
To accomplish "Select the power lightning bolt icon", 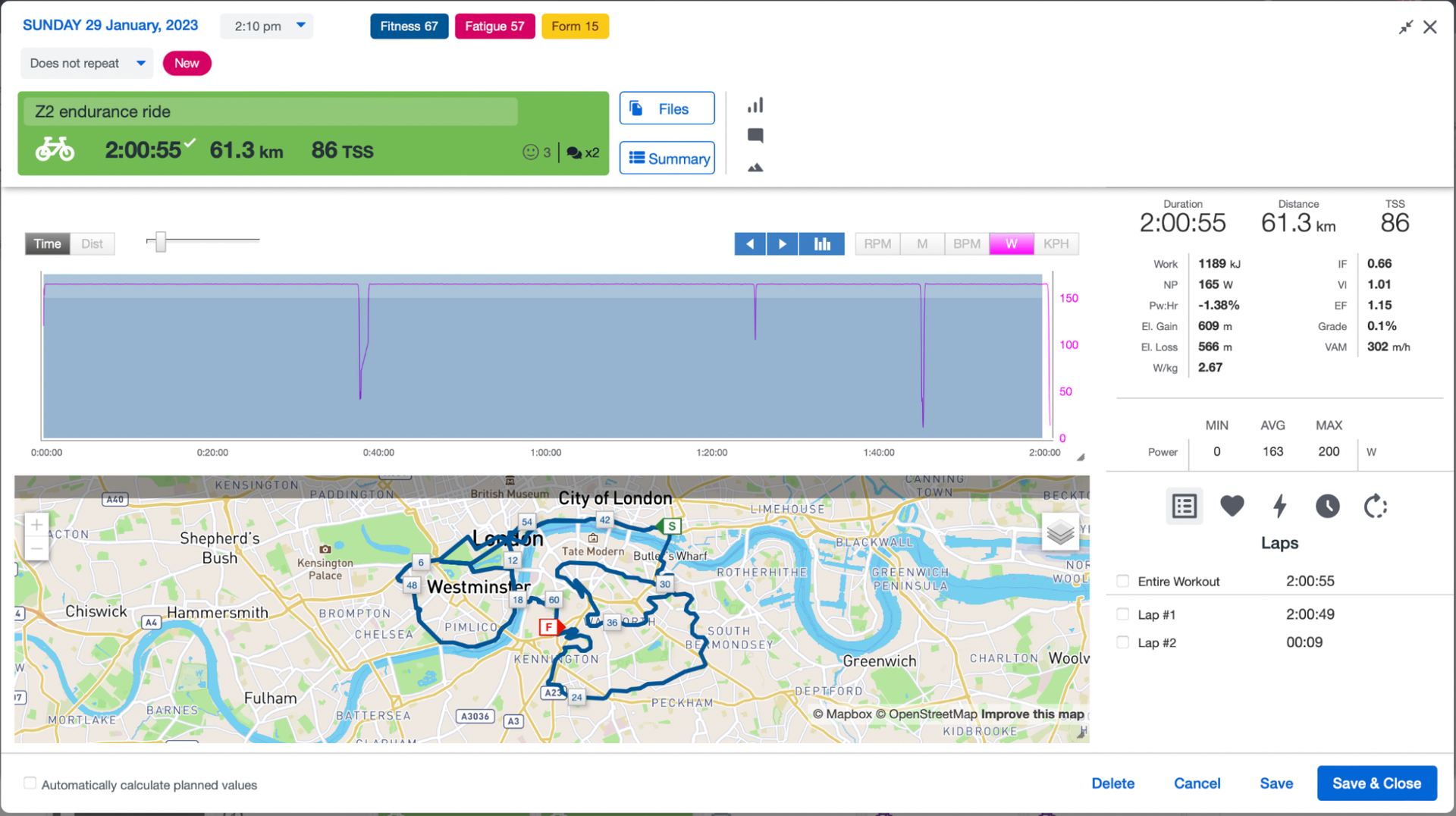I will point(1279,506).
